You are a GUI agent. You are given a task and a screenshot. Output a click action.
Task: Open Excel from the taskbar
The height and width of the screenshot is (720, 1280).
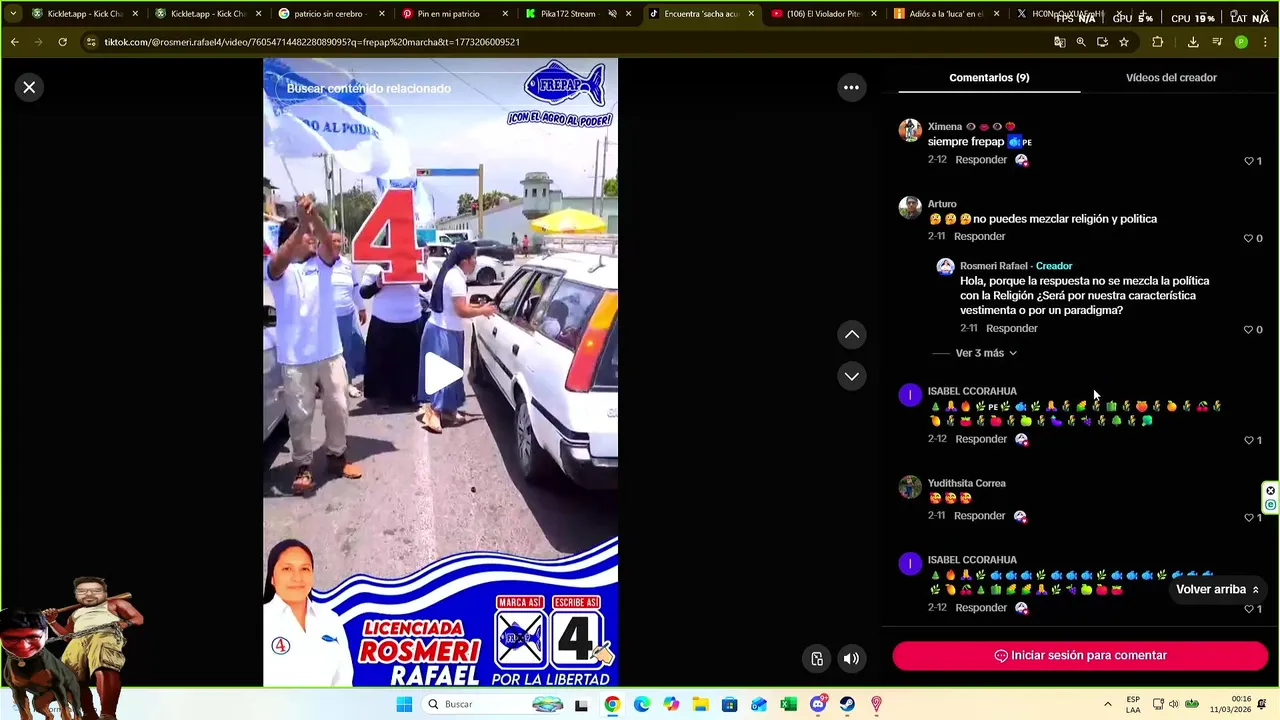click(x=789, y=704)
